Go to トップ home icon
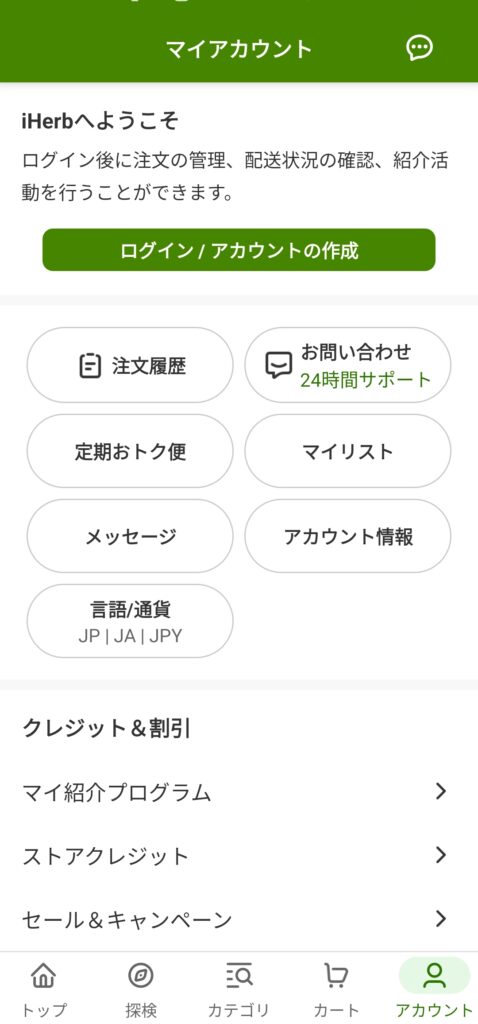The image size is (478, 1024). coord(43,976)
